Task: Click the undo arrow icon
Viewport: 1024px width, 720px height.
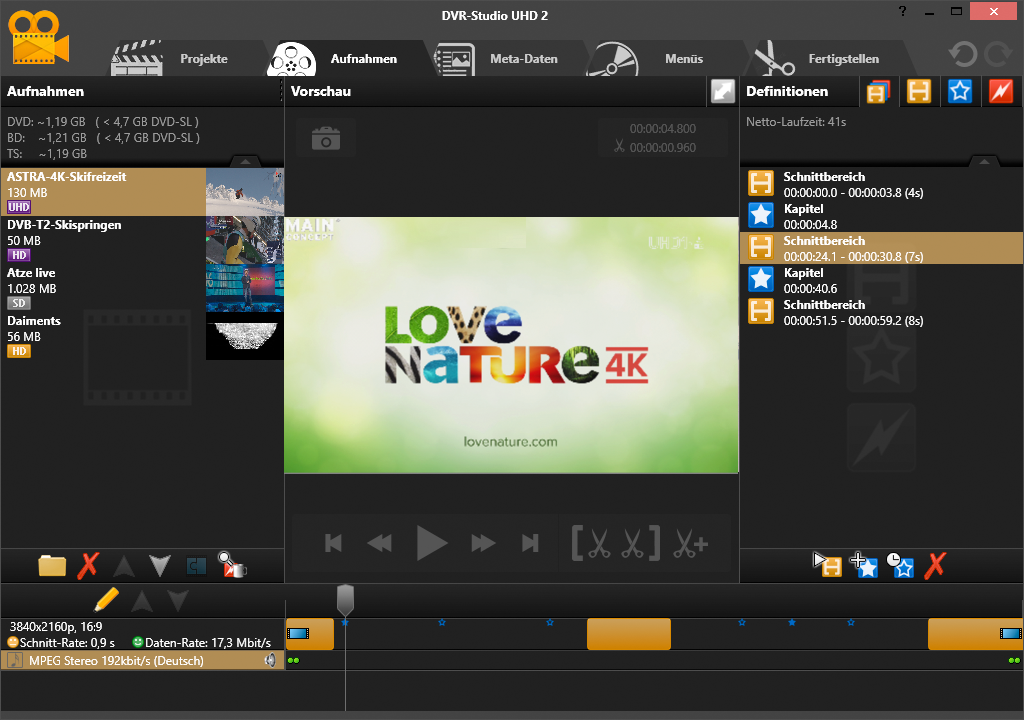Action: pyautogui.click(x=963, y=55)
